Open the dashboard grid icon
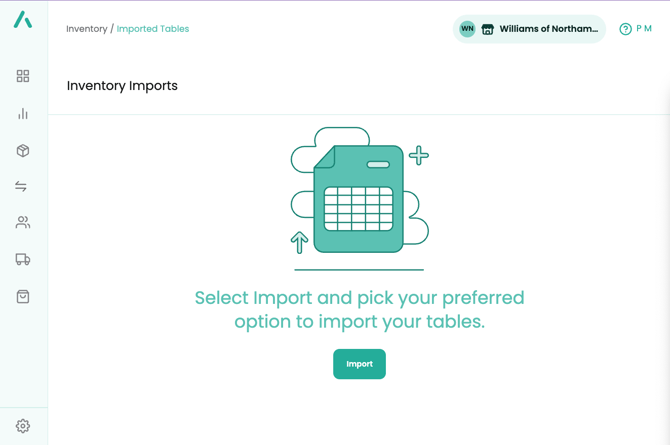 coord(23,76)
